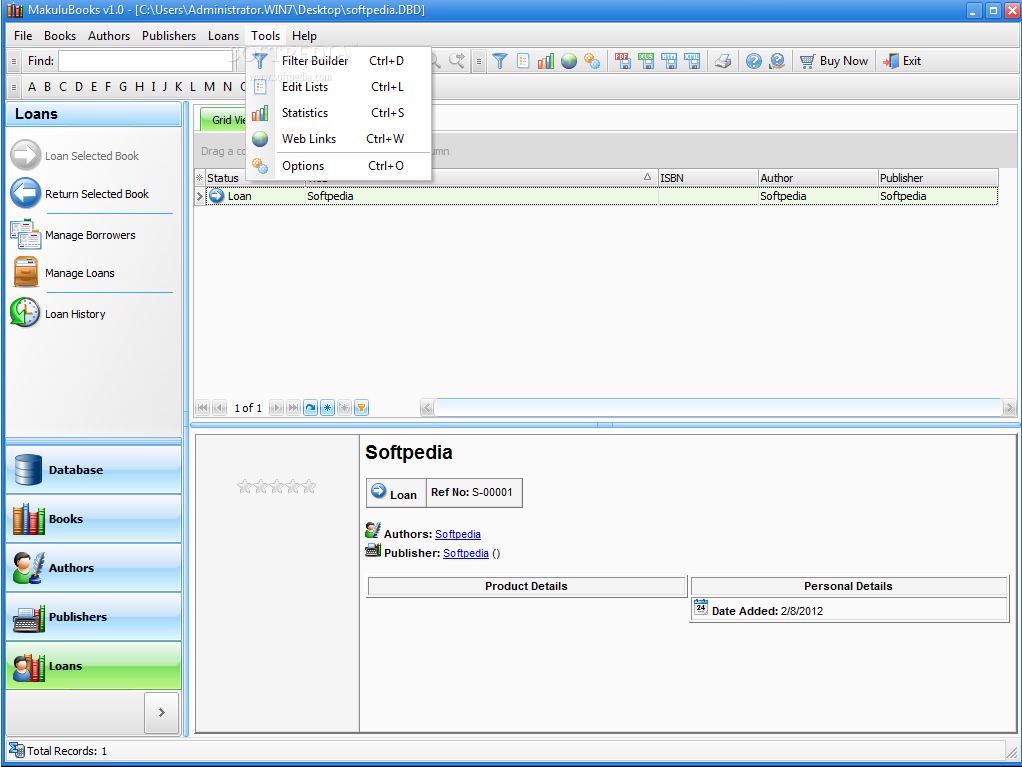Open Manage Borrowers in sidebar
This screenshot has height=767, width=1022.
(x=90, y=235)
